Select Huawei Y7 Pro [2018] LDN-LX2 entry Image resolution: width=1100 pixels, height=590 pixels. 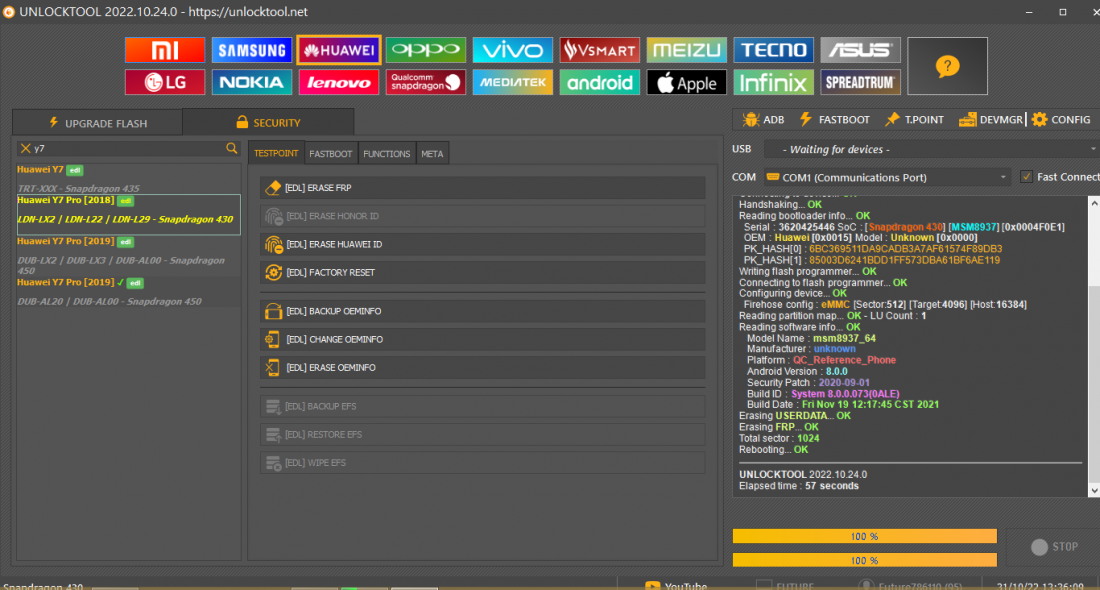128,214
